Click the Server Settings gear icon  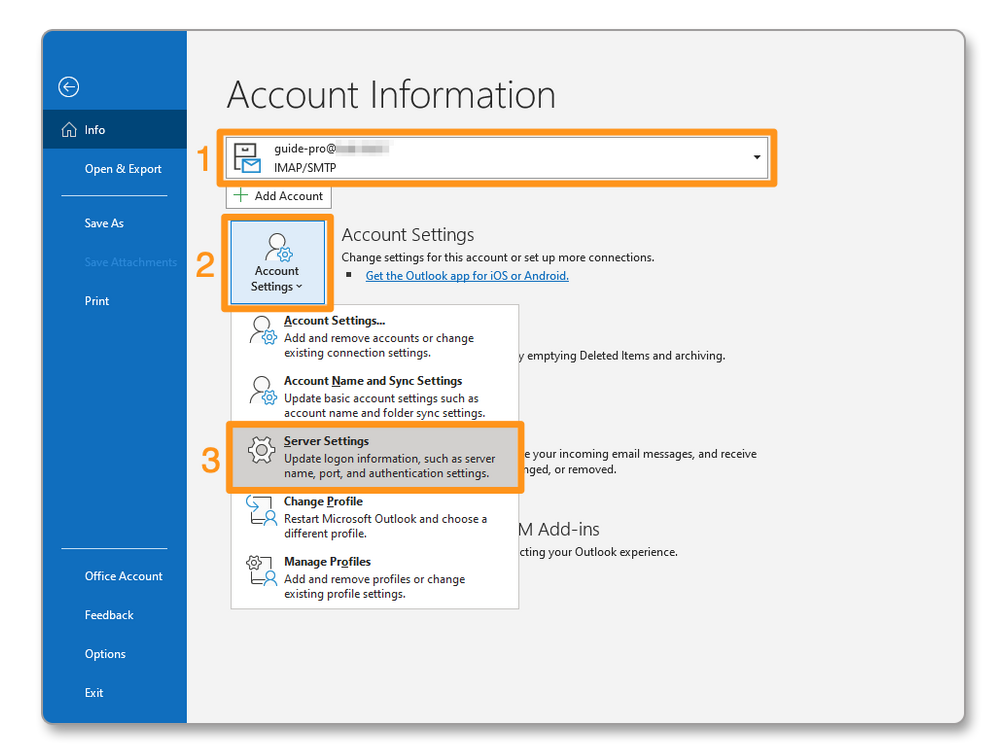point(261,451)
